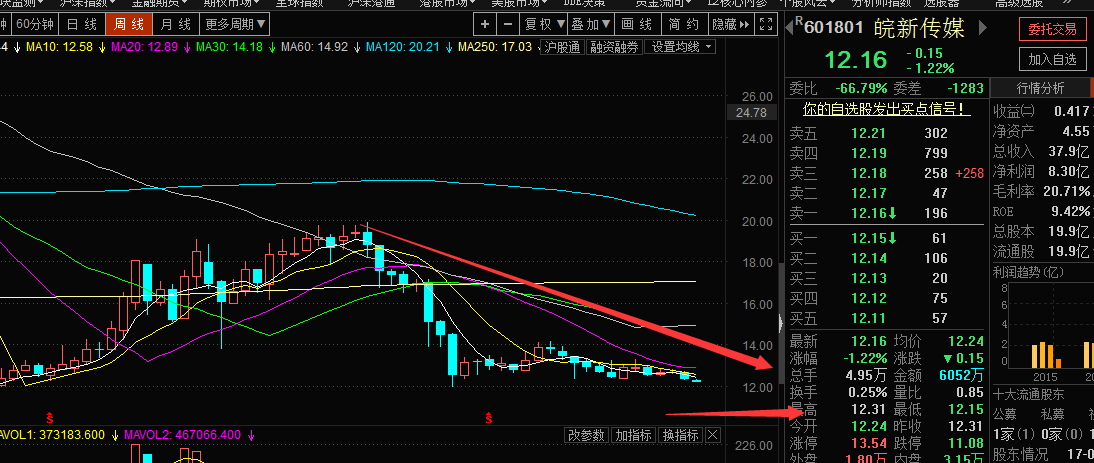The height and width of the screenshot is (463, 1094).
Task: Click the 卖五 12.21 order row
Action: (886, 133)
